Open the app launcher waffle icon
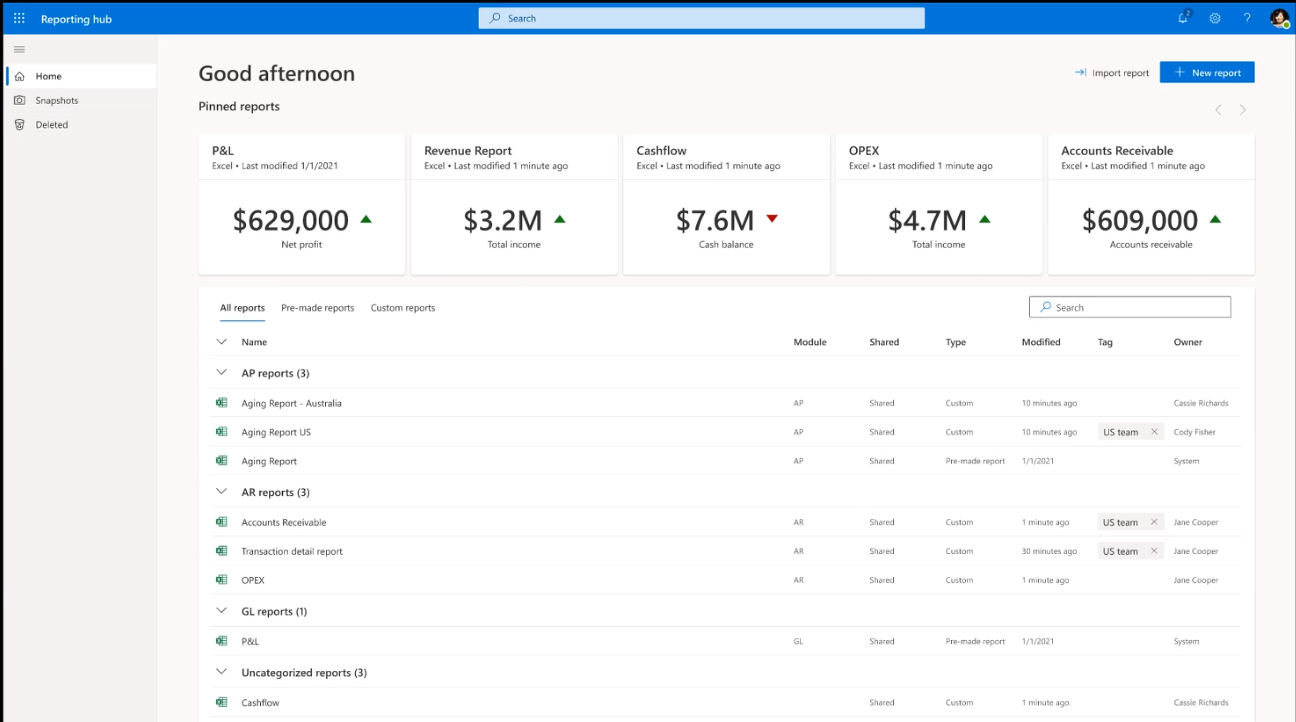Image resolution: width=1296 pixels, height=722 pixels. tap(19, 18)
